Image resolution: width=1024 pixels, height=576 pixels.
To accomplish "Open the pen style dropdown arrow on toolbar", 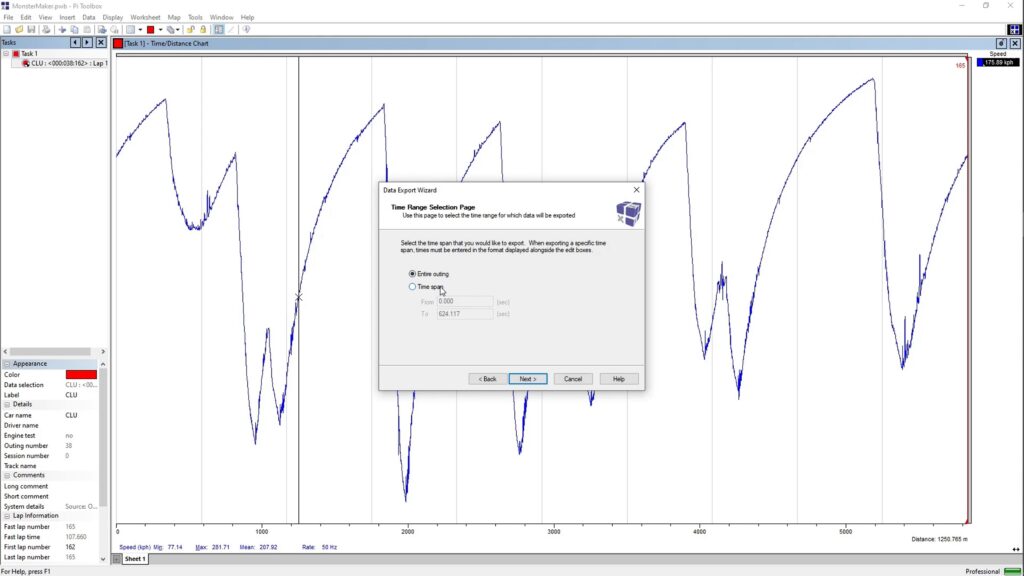I will 177,28.
